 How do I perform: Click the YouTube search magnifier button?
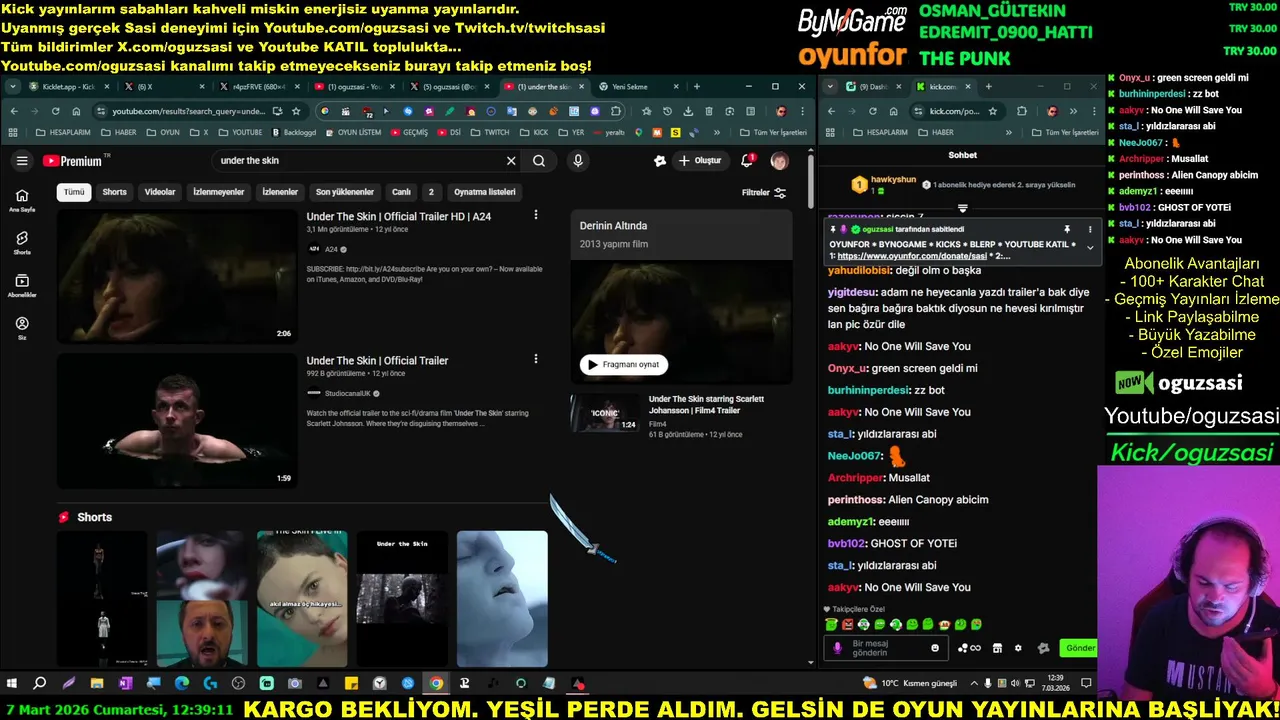click(539, 161)
